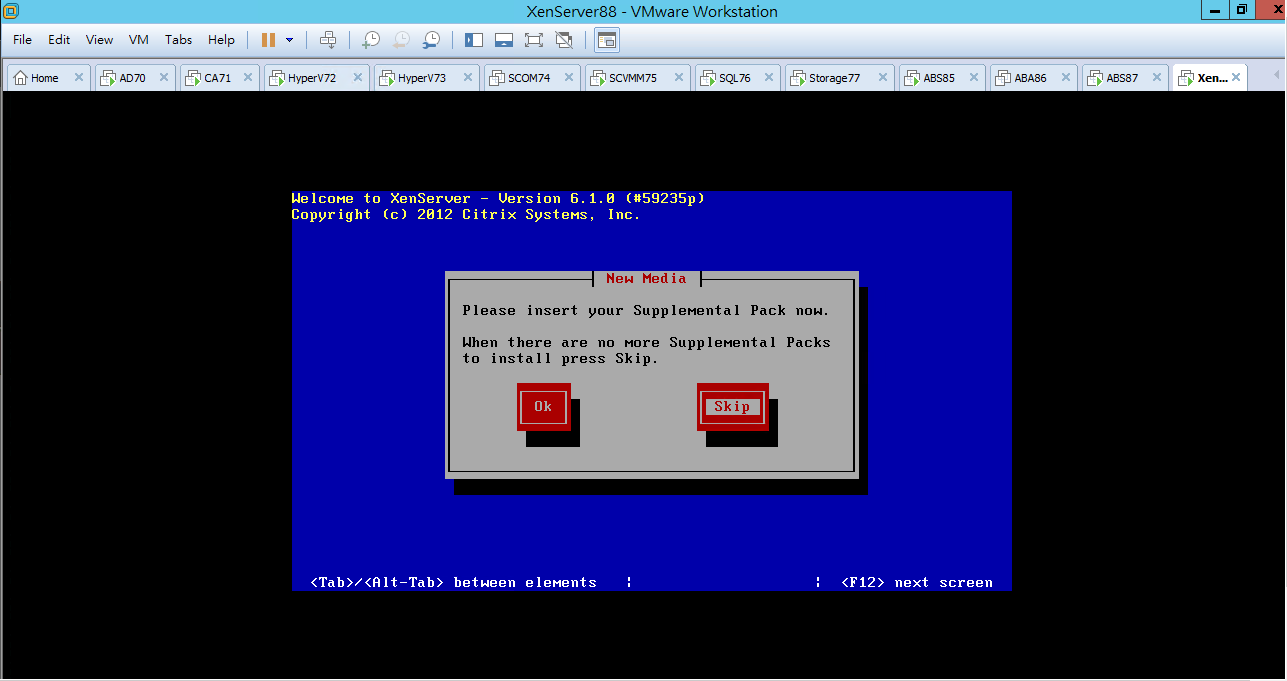Switch to the Storage77 tab
This screenshot has width=1287, height=681.
(835, 78)
